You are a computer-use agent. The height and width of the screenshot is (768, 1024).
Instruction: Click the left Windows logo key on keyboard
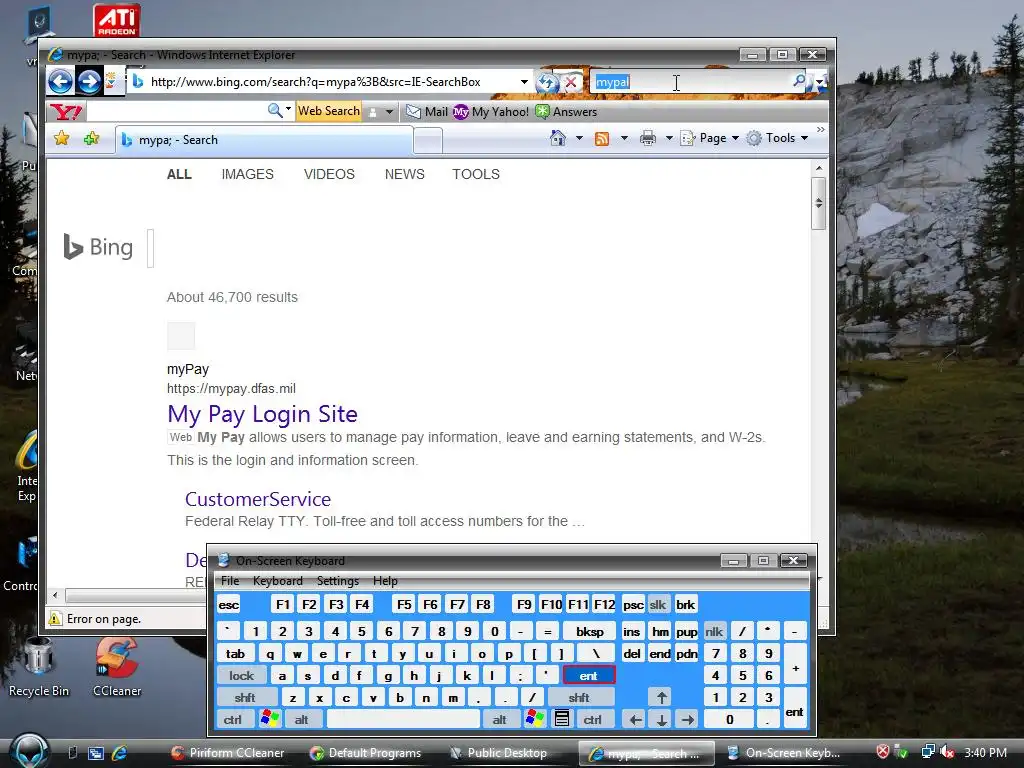click(270, 719)
